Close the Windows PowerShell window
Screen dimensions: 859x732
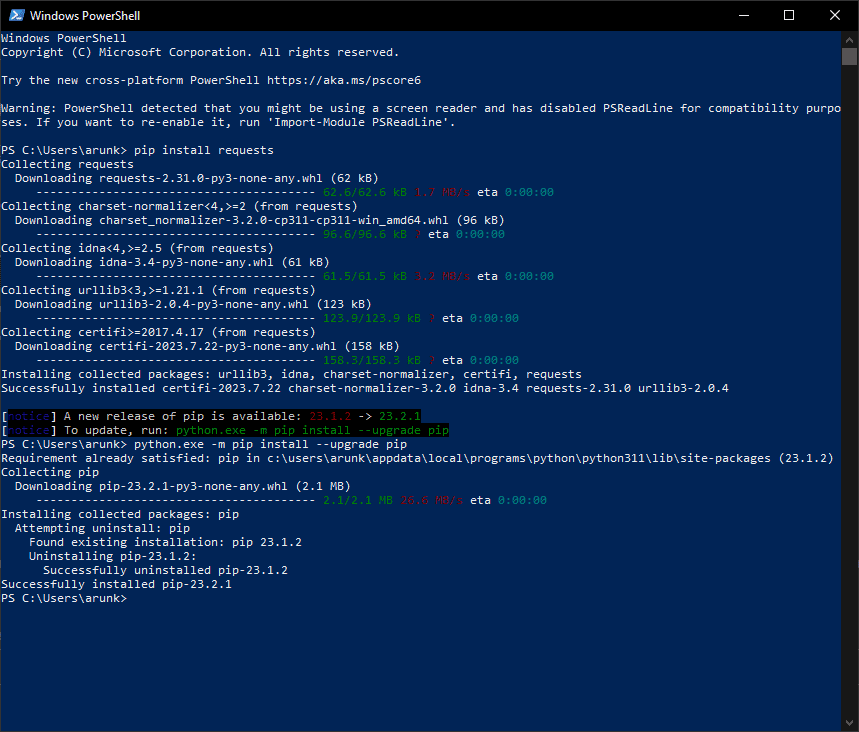point(834,15)
